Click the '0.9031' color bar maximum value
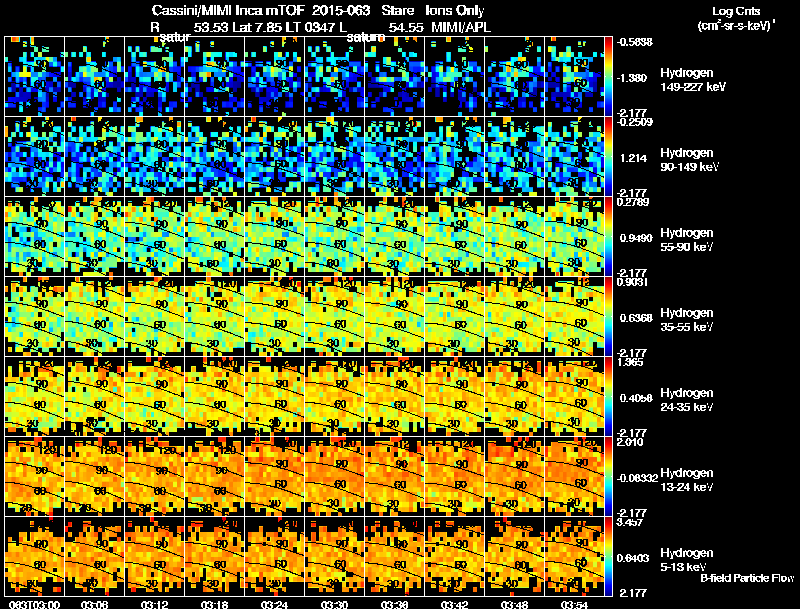Image resolution: width=800 pixels, height=609 pixels. pos(633,282)
